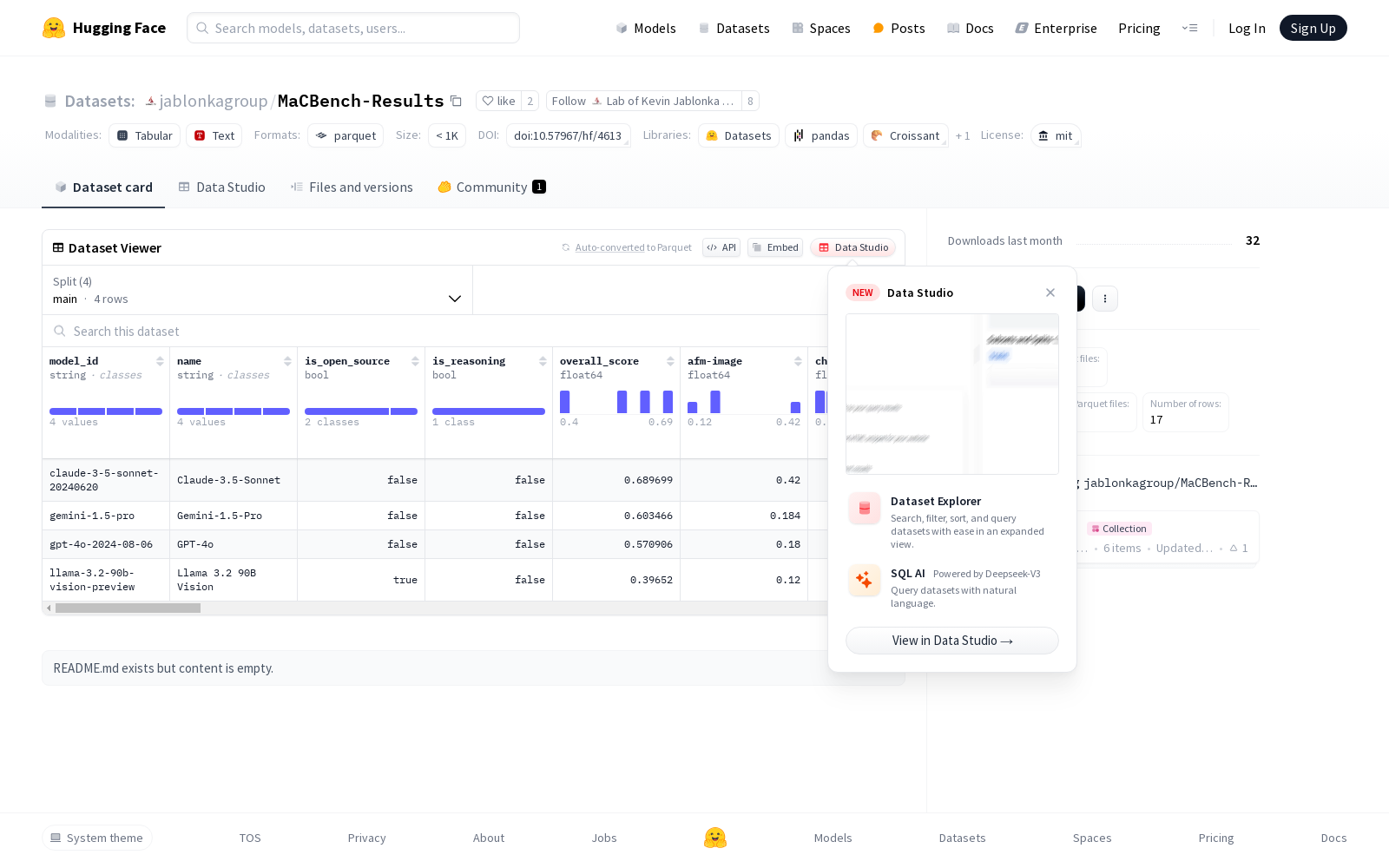Screen dimensions: 1389x868
Task: Open Pricing in top navigation
Action: 1139,28
